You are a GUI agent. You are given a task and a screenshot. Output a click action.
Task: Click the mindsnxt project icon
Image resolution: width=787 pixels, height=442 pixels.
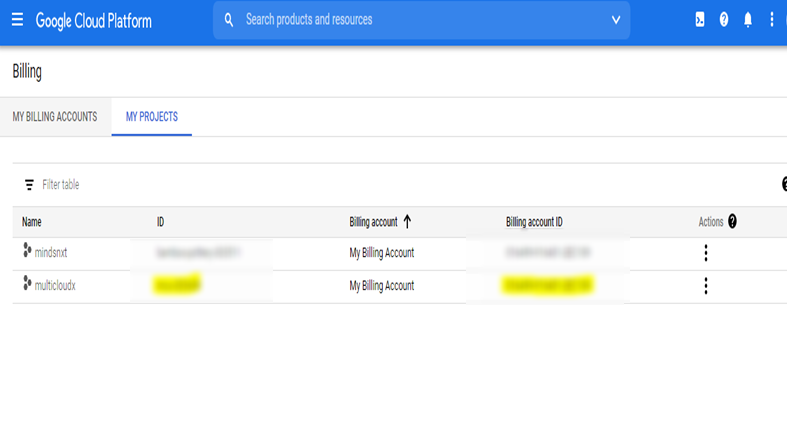[27, 252]
